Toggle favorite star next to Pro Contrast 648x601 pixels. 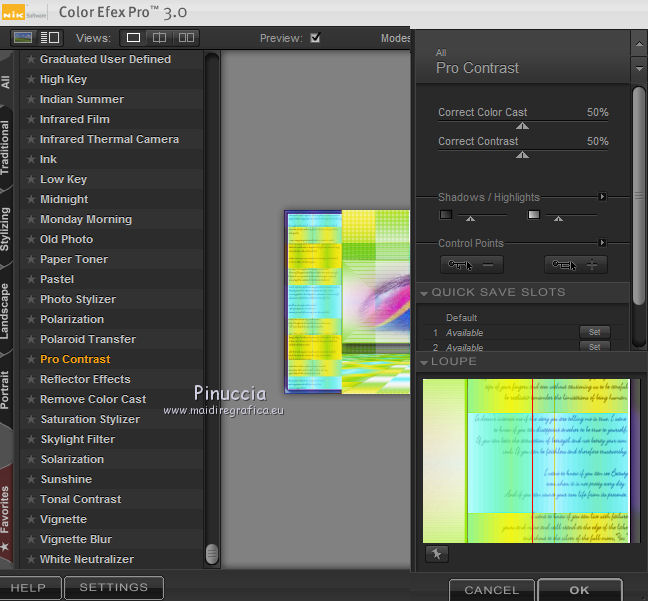[x=30, y=359]
